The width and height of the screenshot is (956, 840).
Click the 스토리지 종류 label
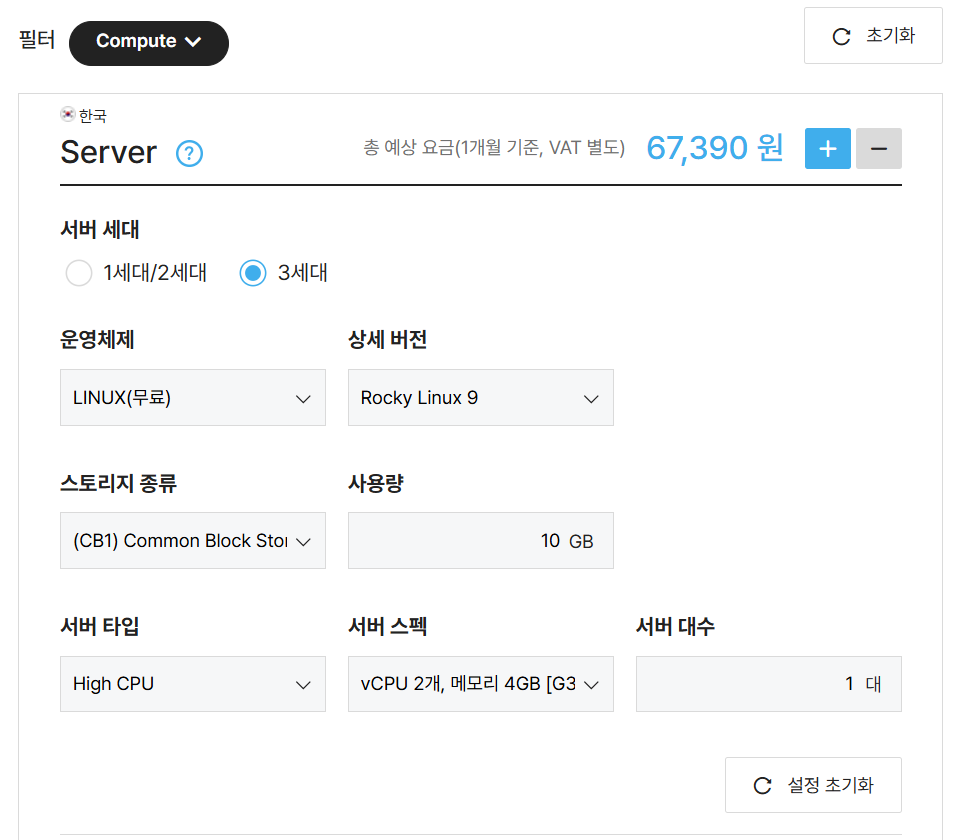118,483
